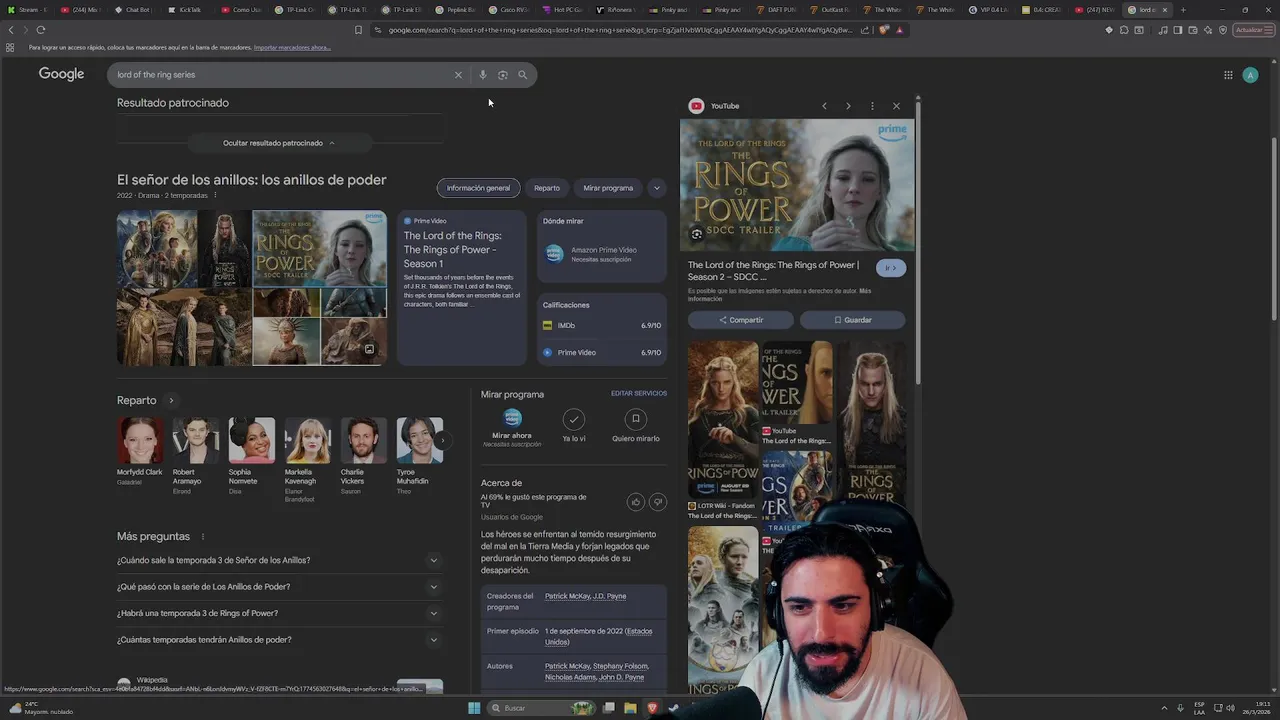Screen dimensions: 1280x720
Task: Open Importar marcadores ahora link
Action: [x=292, y=48]
